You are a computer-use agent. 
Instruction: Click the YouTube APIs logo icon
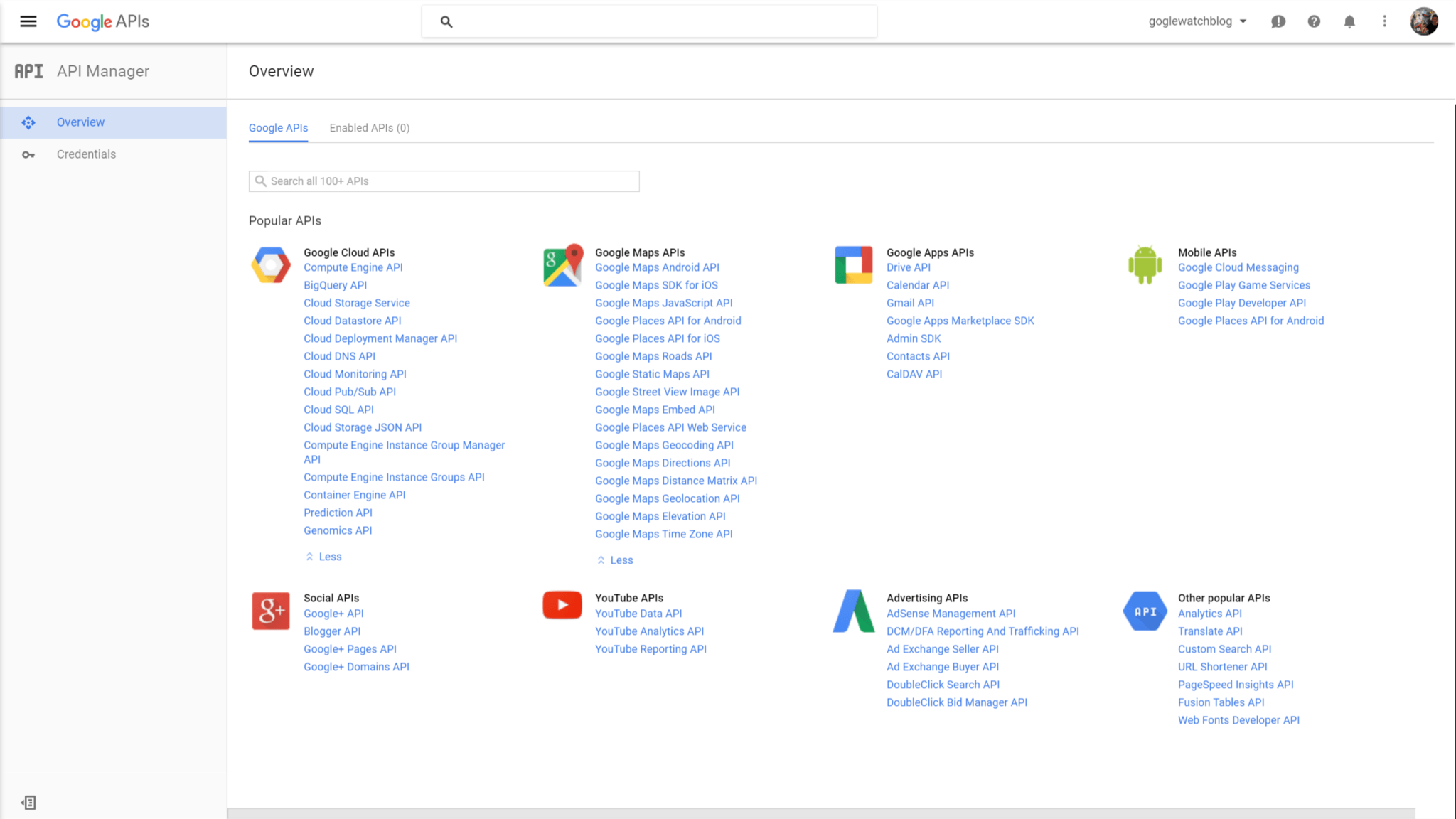562,606
